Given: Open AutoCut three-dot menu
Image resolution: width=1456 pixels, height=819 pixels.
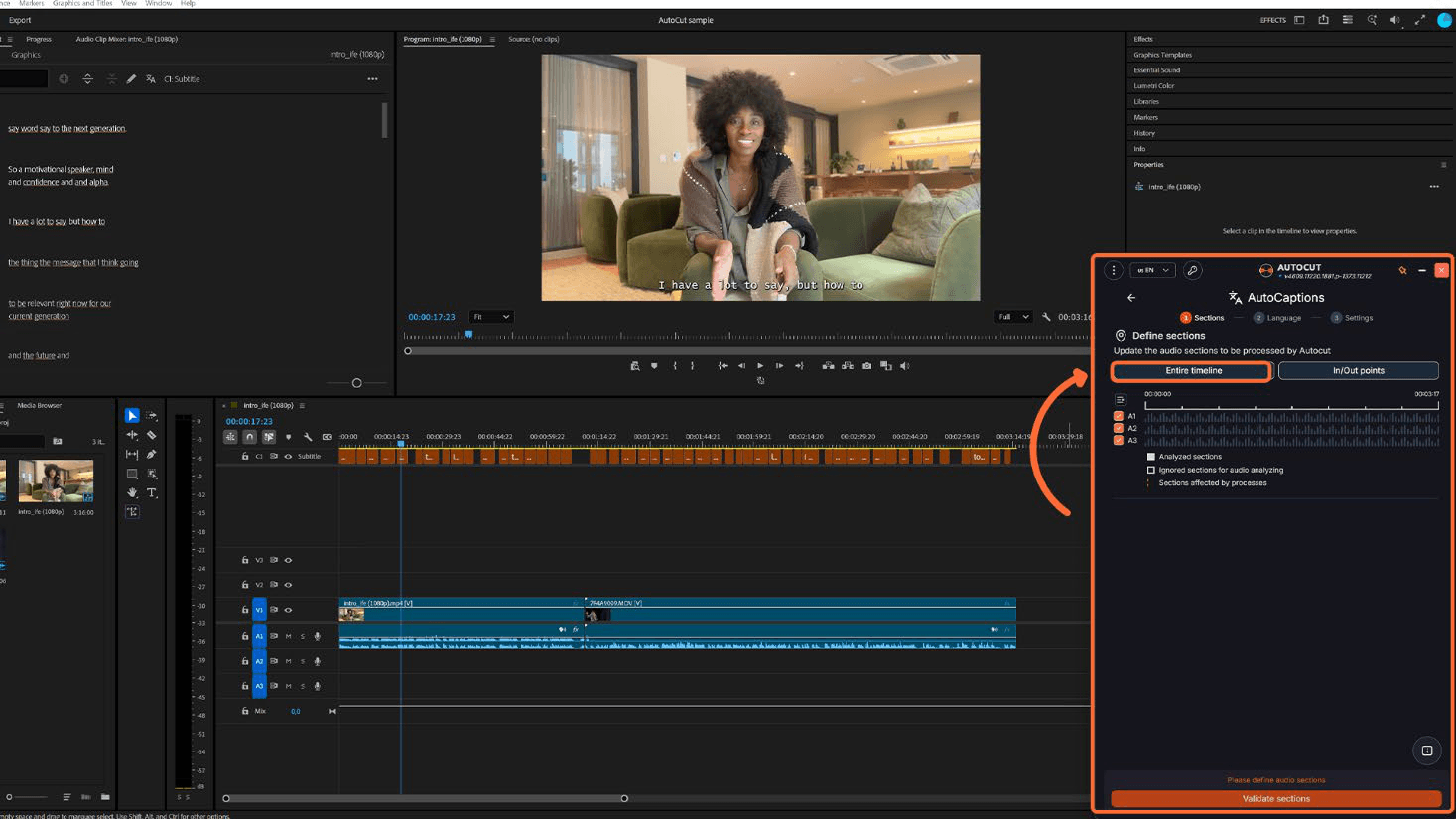Looking at the screenshot, I should 1114,270.
